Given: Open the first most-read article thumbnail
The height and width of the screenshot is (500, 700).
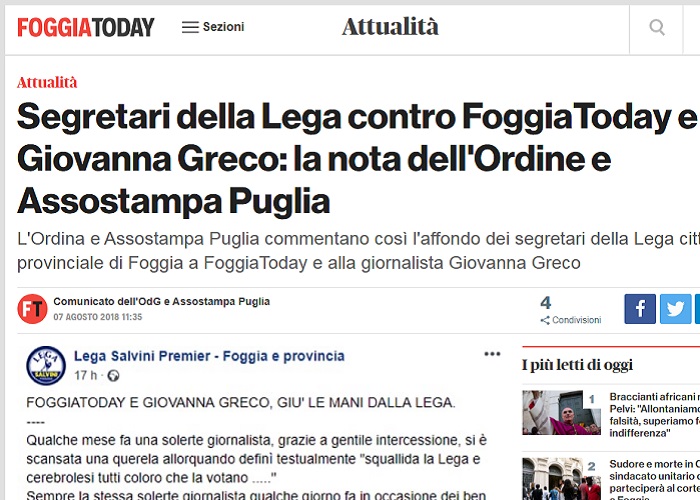Looking at the screenshot, I should point(561,412).
